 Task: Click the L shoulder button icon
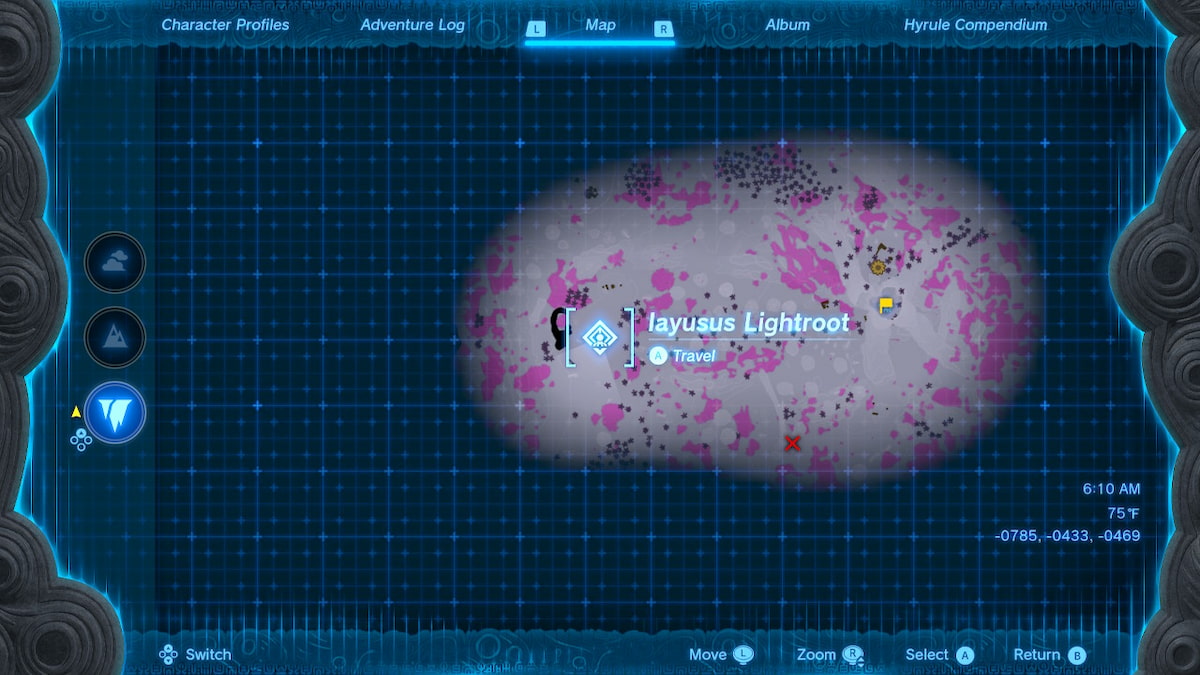[x=537, y=29]
